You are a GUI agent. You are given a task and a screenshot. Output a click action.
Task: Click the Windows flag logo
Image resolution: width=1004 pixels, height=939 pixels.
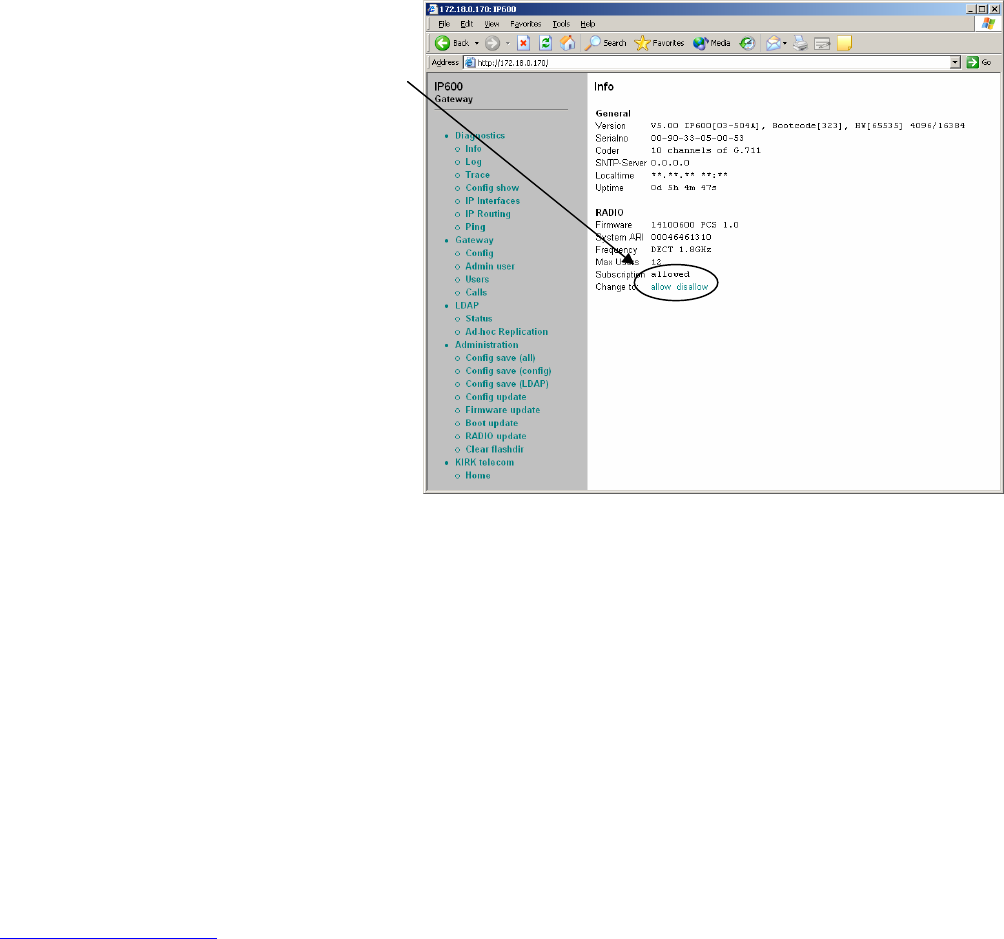(x=988, y=24)
